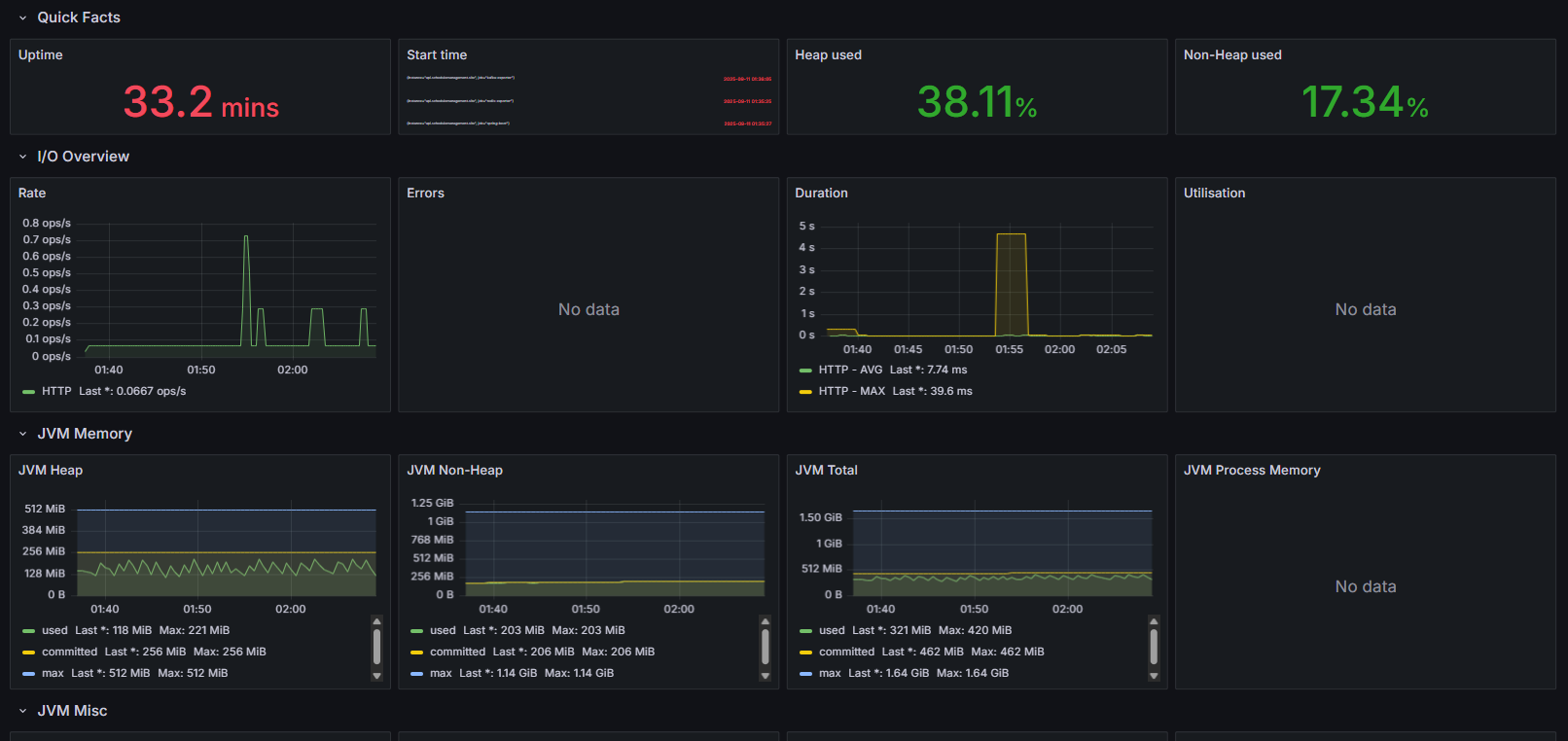The image size is (1568, 741).
Task: Toggle HTTP - MAX series label in Duration
Action: tap(852, 391)
